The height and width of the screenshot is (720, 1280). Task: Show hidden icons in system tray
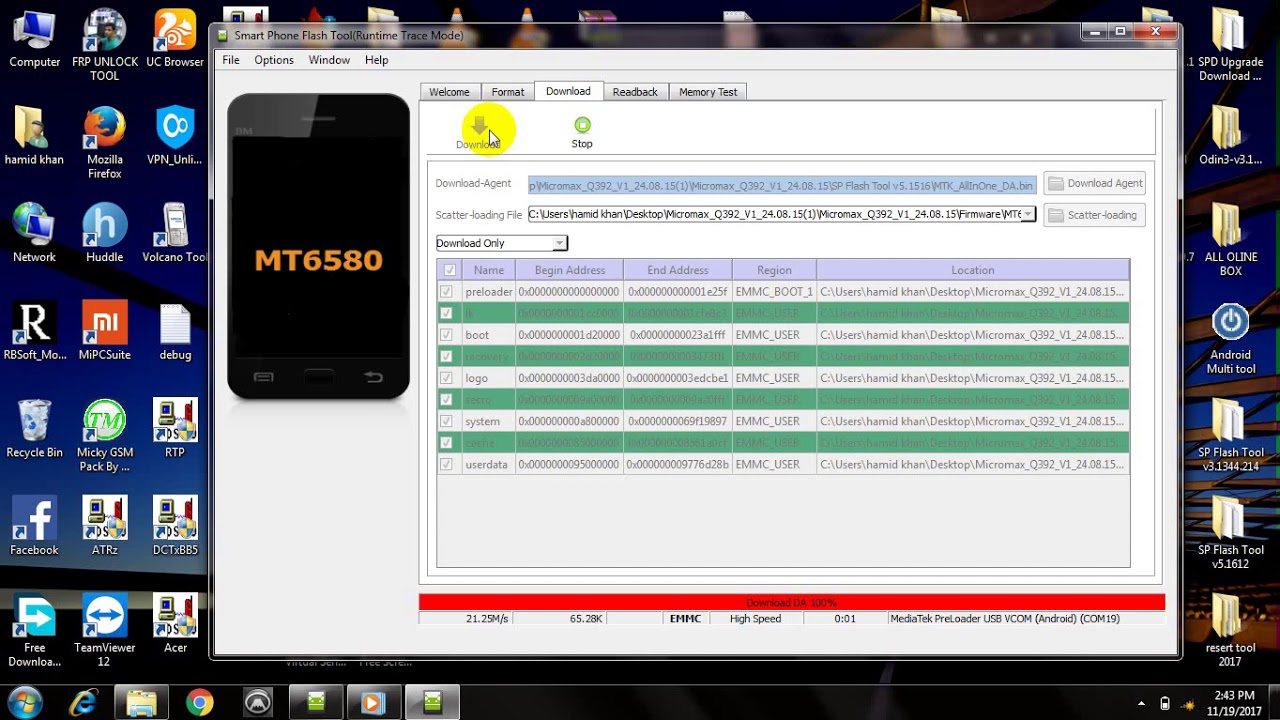(x=1141, y=703)
